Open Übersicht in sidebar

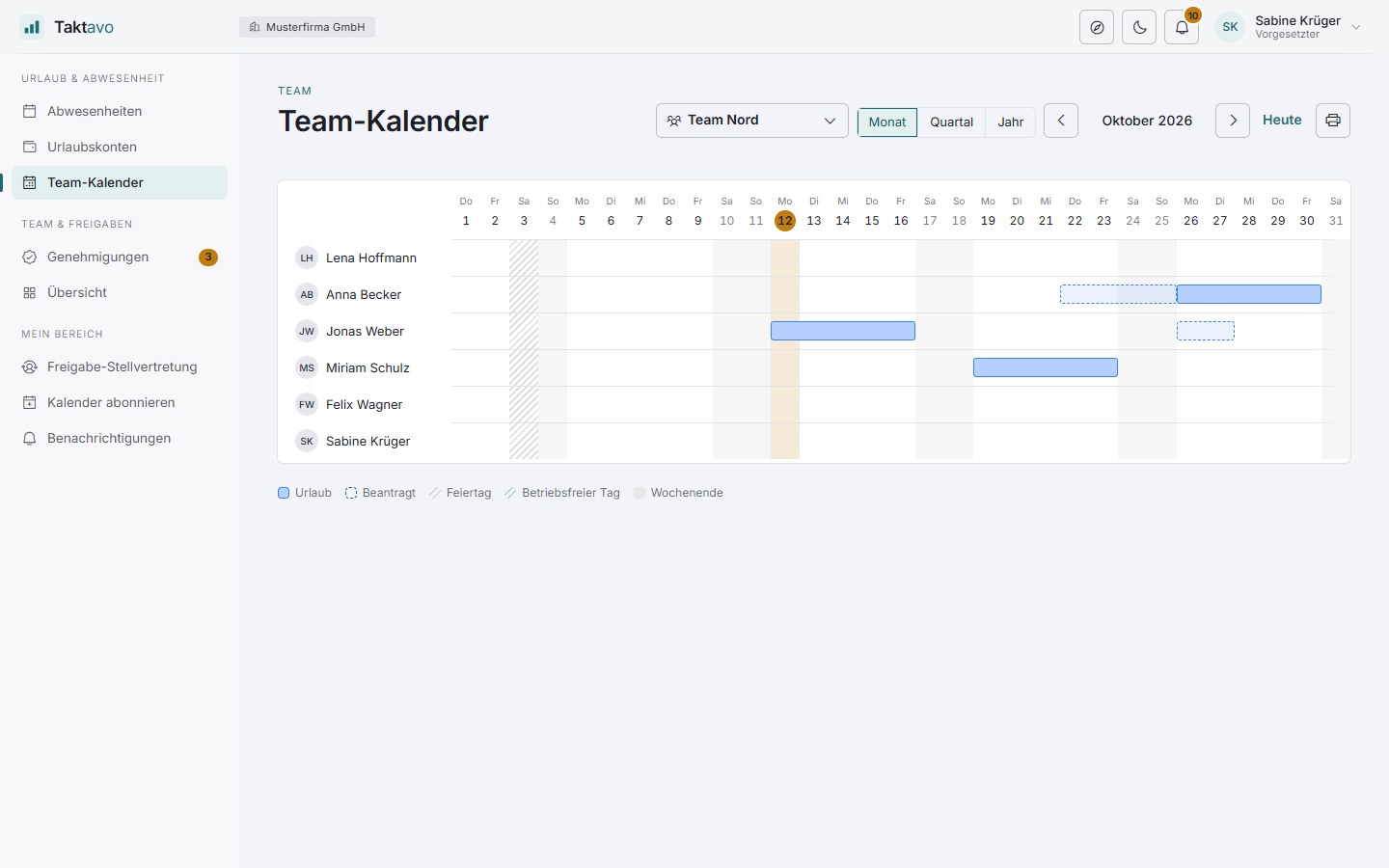tap(120, 292)
